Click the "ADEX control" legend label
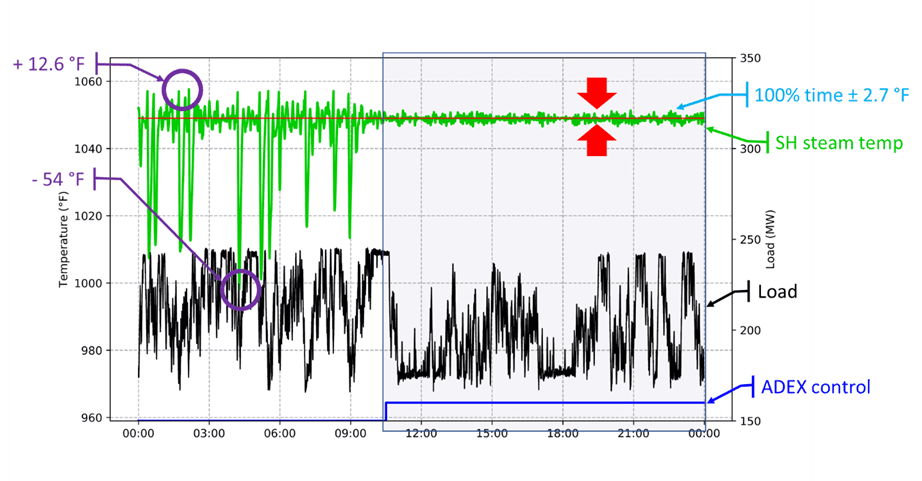922x481 pixels. click(816, 388)
